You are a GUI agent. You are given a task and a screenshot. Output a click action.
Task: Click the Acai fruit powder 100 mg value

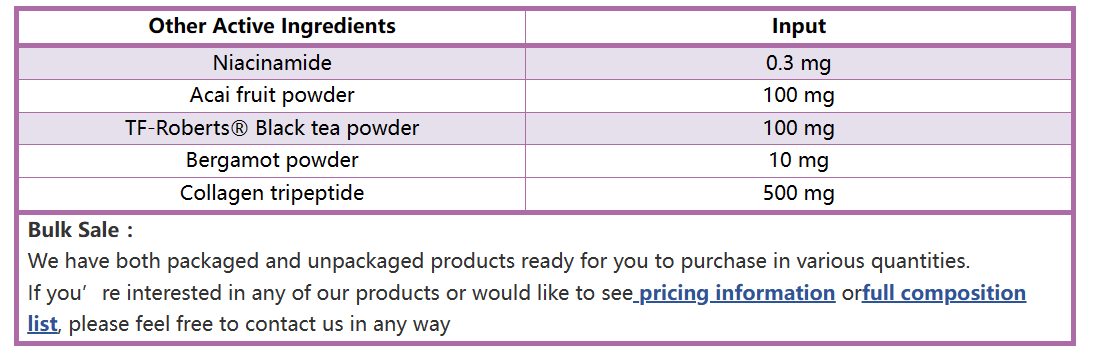click(798, 96)
